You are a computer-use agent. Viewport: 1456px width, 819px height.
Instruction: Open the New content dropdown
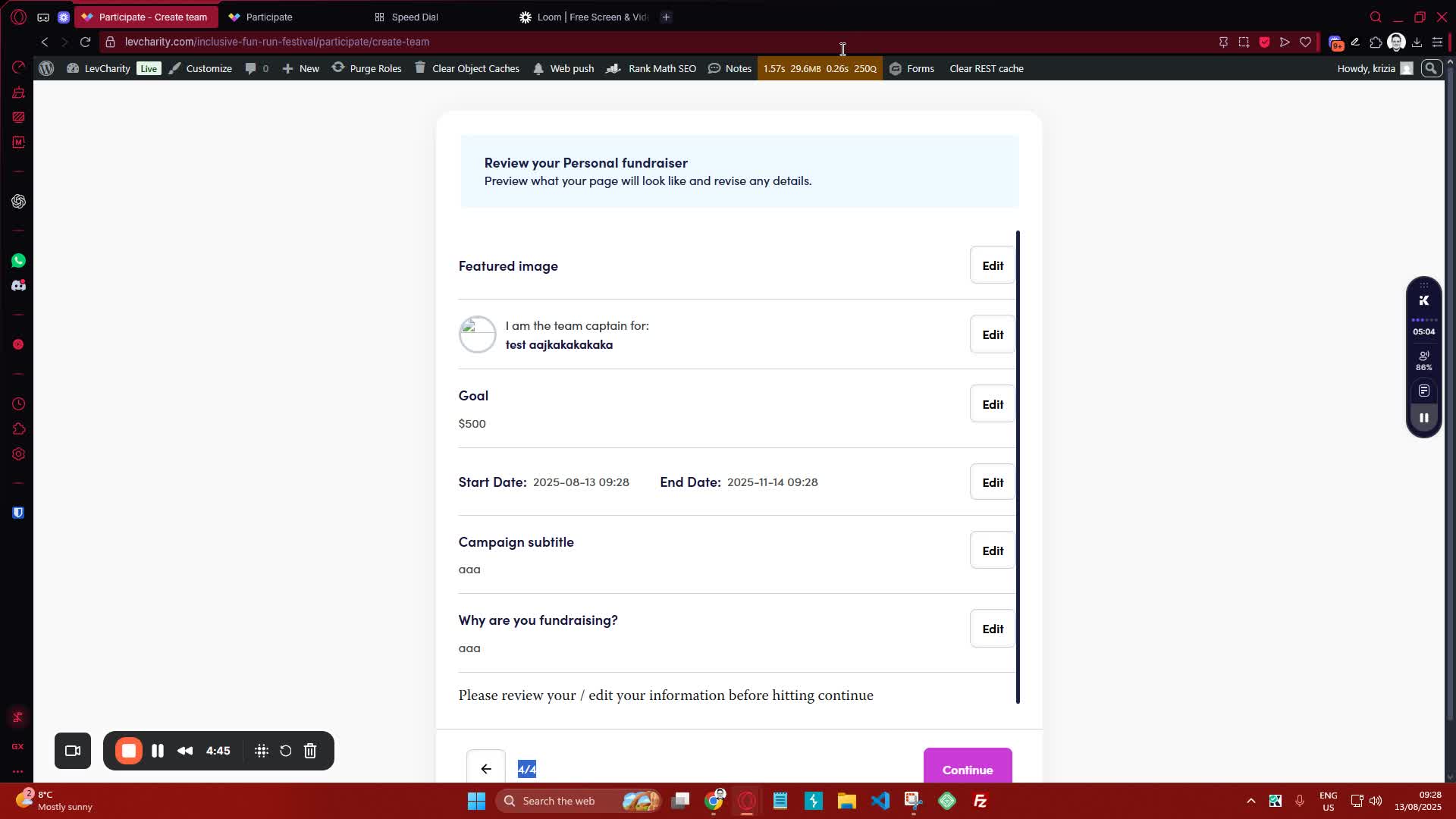pyautogui.click(x=301, y=68)
